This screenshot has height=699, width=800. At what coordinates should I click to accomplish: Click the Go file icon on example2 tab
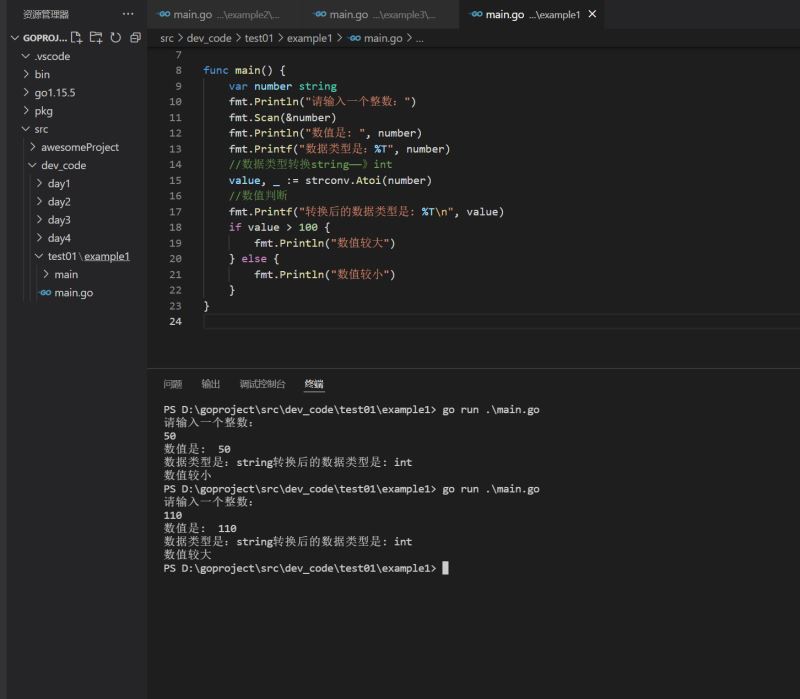[x=165, y=14]
